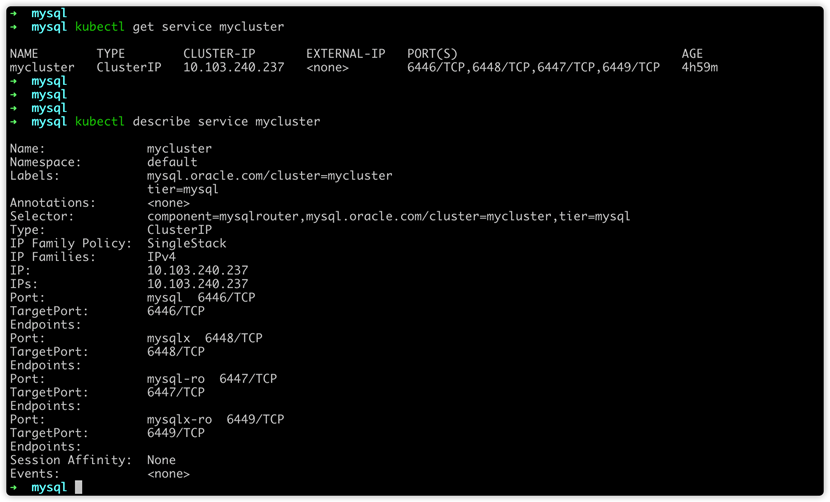Viewport: 830px width, 502px height.
Task: Click the 'Session Affinity:' label
Action: point(70,460)
